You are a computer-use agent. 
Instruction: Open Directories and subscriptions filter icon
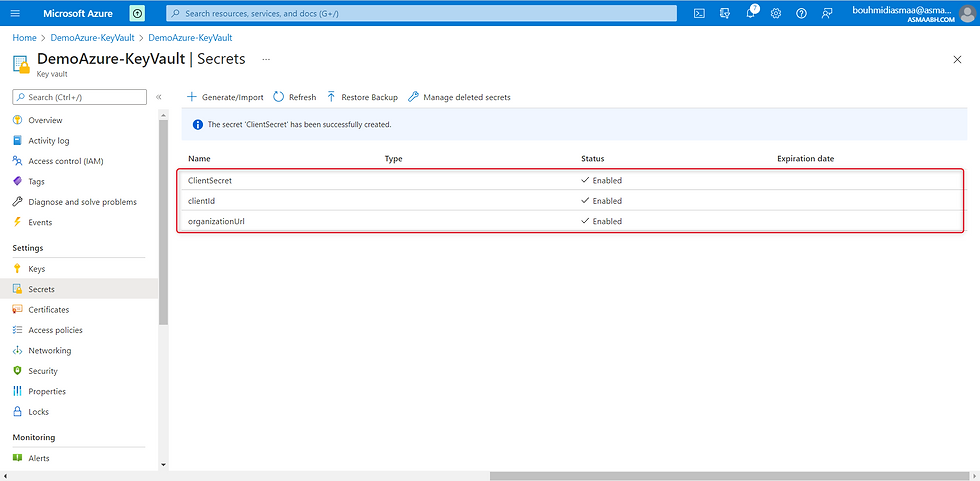coord(725,13)
